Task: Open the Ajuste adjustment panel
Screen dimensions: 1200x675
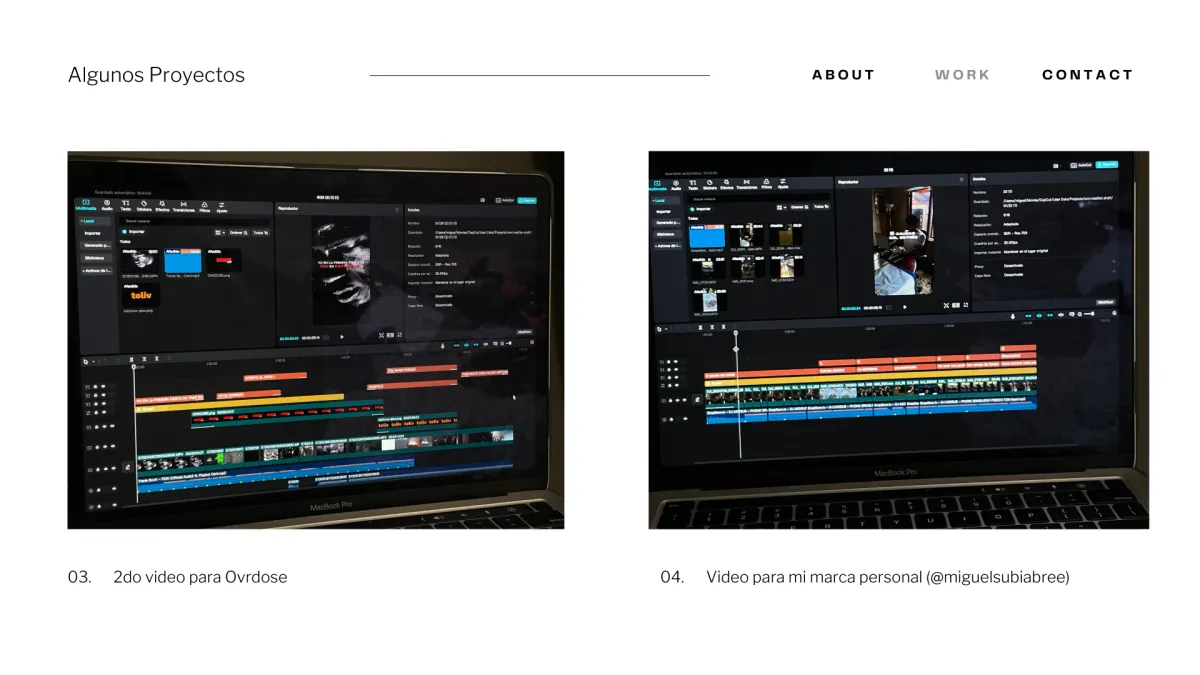Action: [x=221, y=206]
